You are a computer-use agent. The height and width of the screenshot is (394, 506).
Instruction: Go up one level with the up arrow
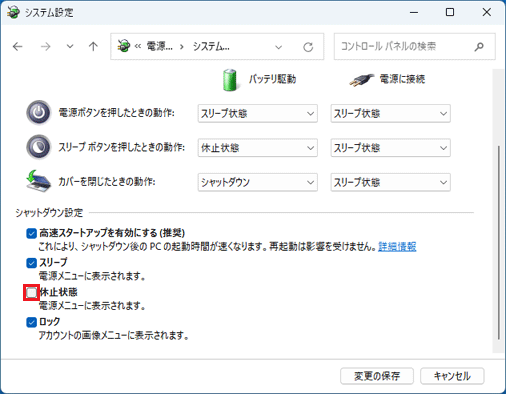(x=93, y=46)
